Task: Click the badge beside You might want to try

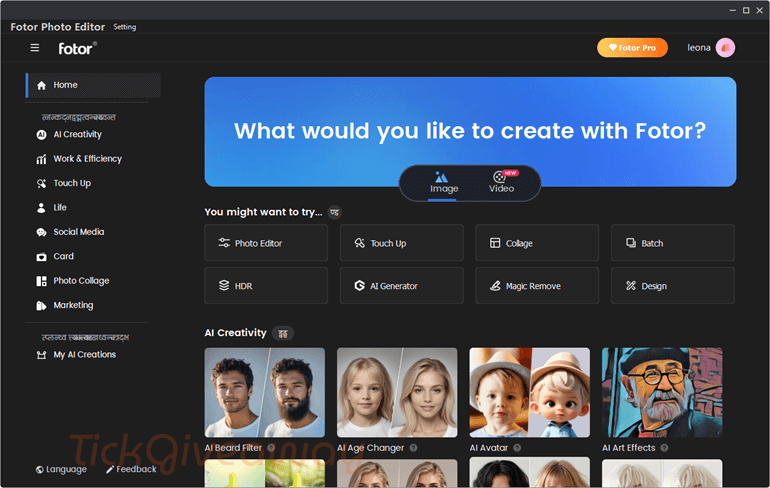Action: [334, 212]
